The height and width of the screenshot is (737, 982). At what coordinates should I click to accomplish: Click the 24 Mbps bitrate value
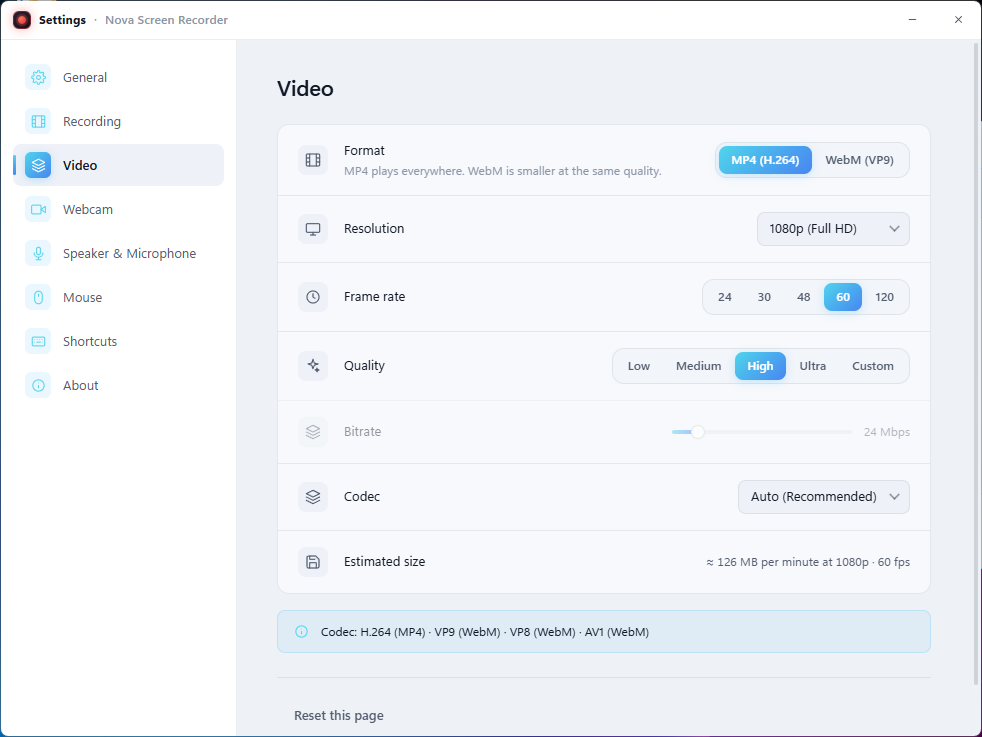point(887,432)
